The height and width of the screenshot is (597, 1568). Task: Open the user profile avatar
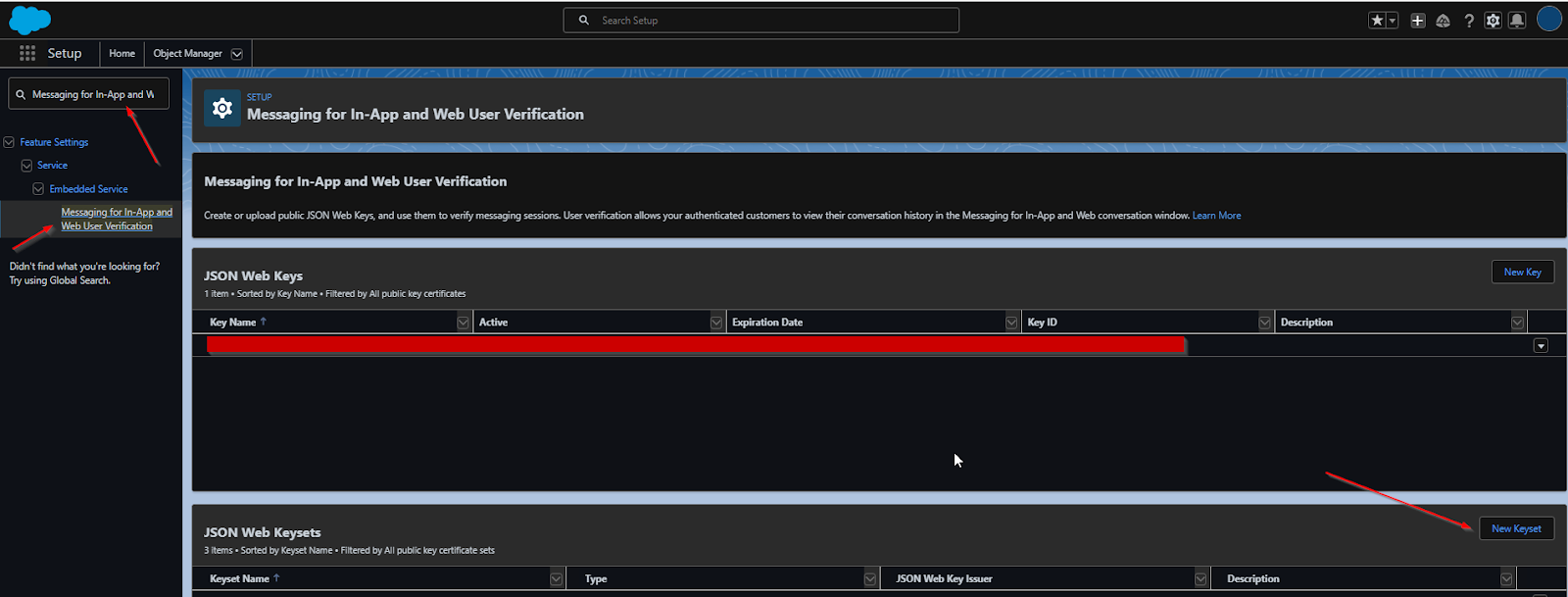(1548, 20)
